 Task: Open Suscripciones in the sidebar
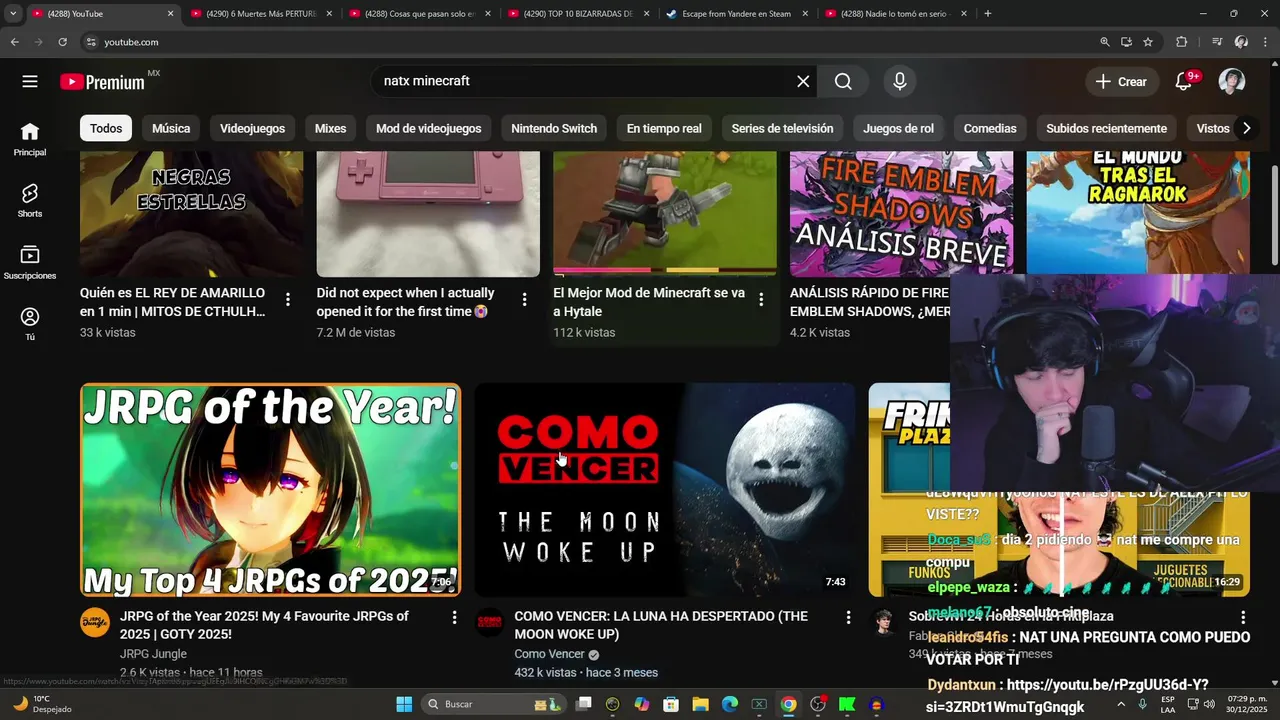tap(30, 262)
